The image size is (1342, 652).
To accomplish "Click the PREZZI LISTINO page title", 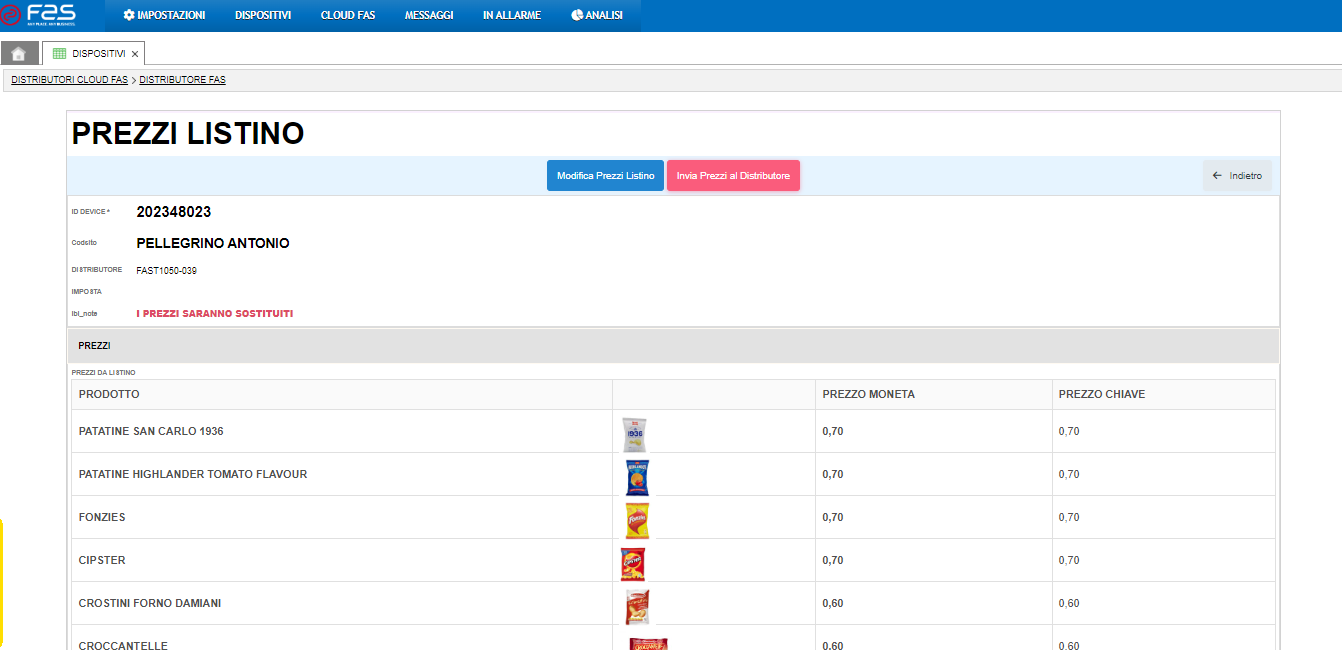I will tap(188, 134).
